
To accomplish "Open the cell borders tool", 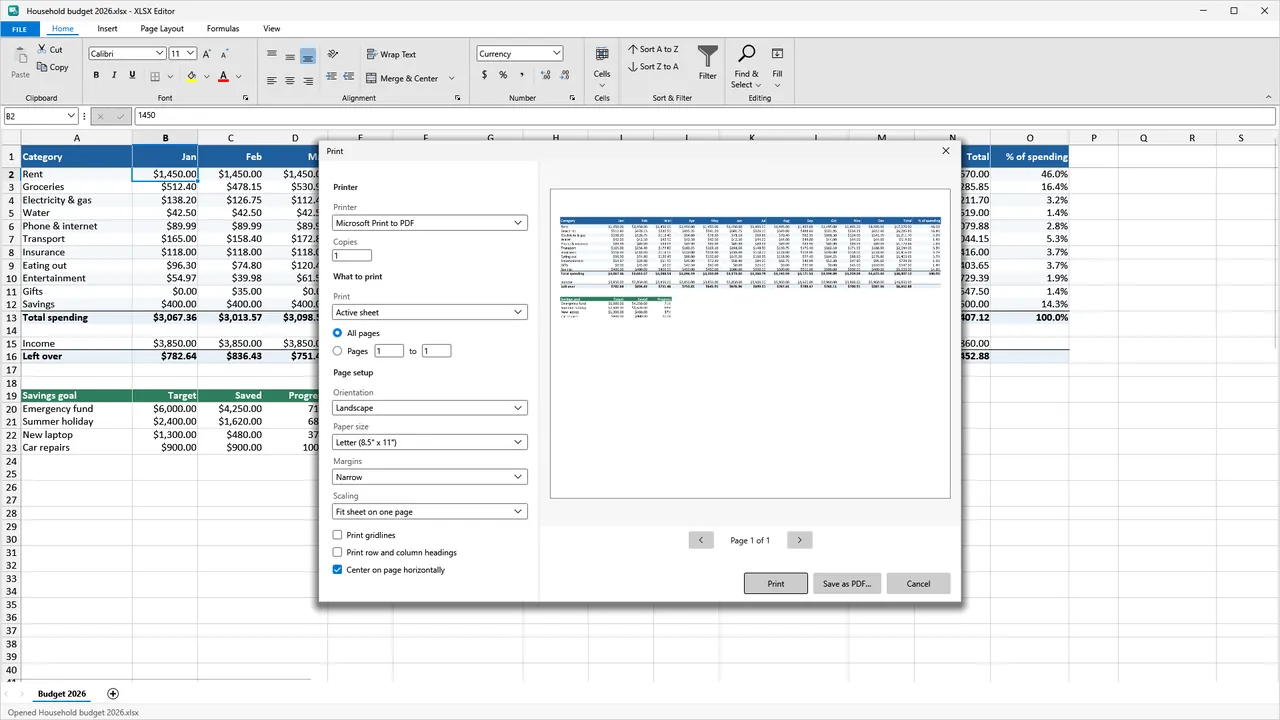I will tap(155, 76).
